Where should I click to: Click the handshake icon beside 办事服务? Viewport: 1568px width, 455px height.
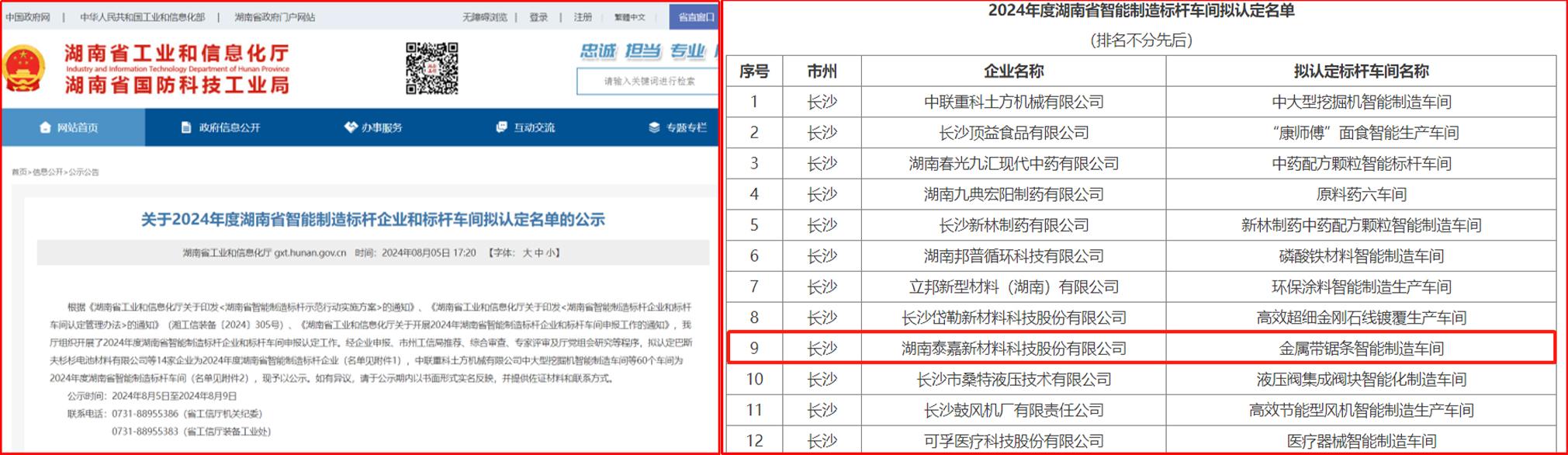point(350,127)
